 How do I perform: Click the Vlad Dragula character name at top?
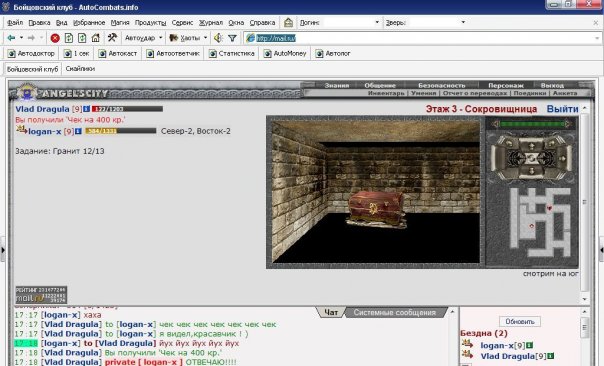click(42, 109)
